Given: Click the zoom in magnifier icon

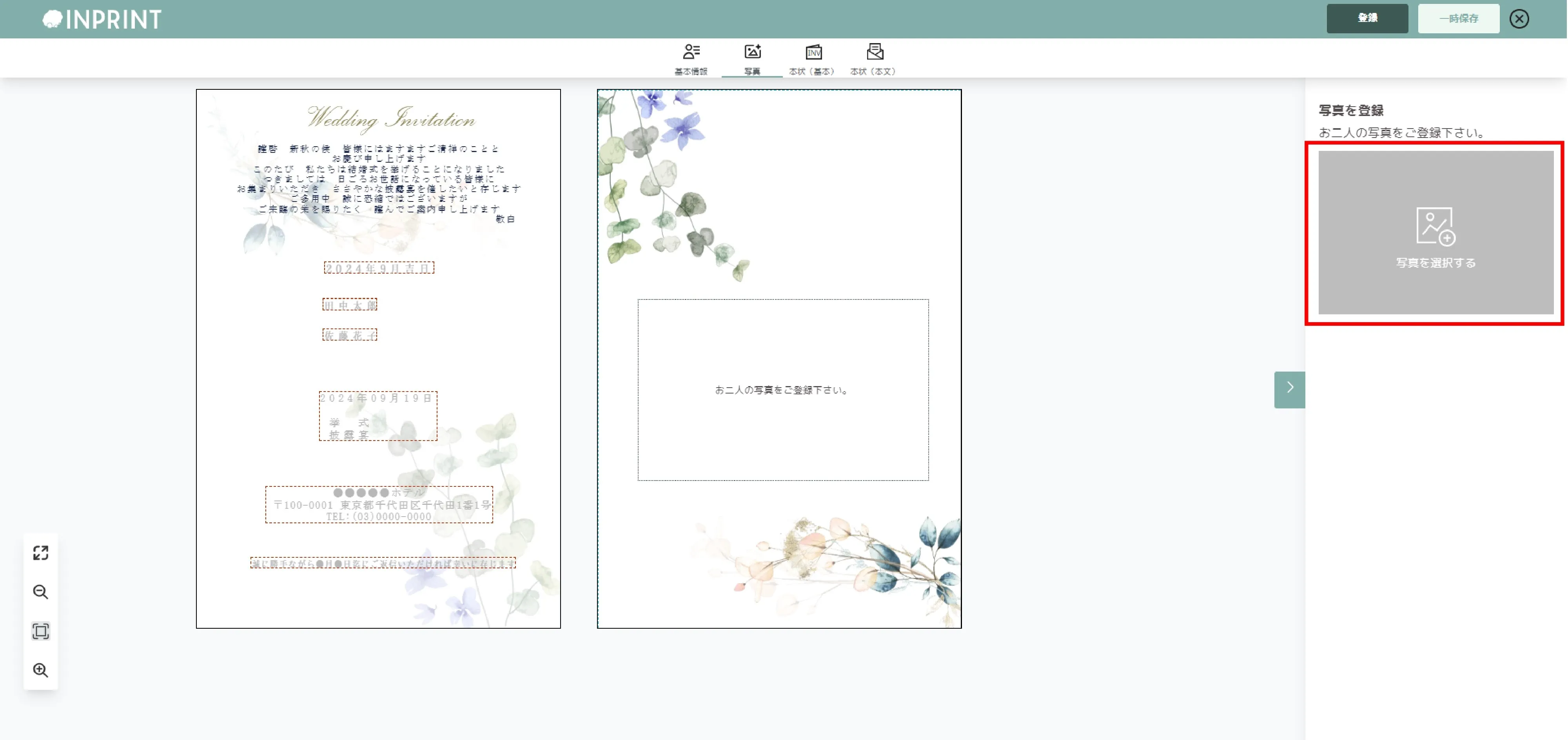Looking at the screenshot, I should pos(41,670).
